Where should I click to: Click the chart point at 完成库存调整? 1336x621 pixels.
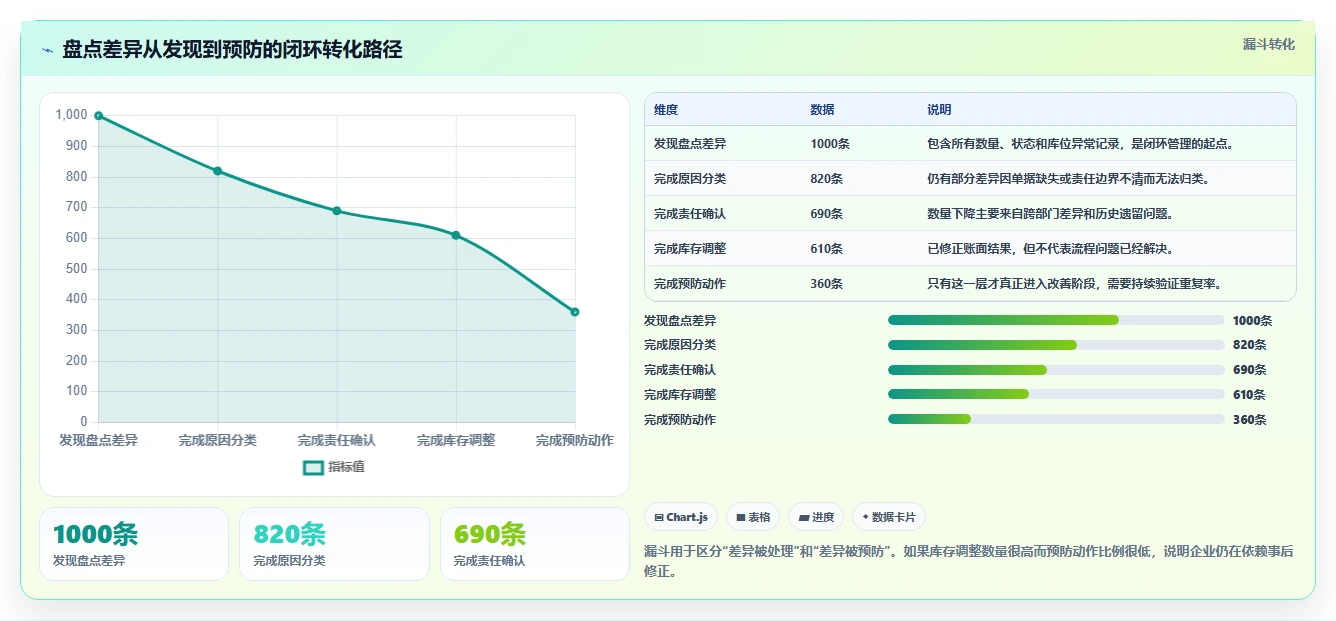tap(456, 235)
